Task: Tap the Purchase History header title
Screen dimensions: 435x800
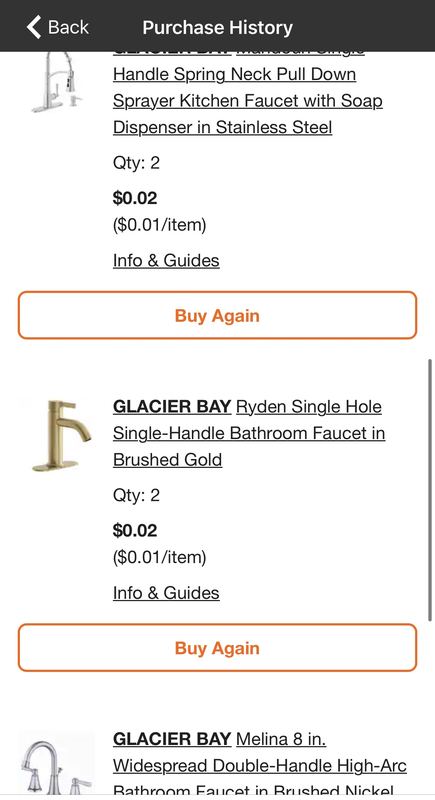Action: coord(218,27)
